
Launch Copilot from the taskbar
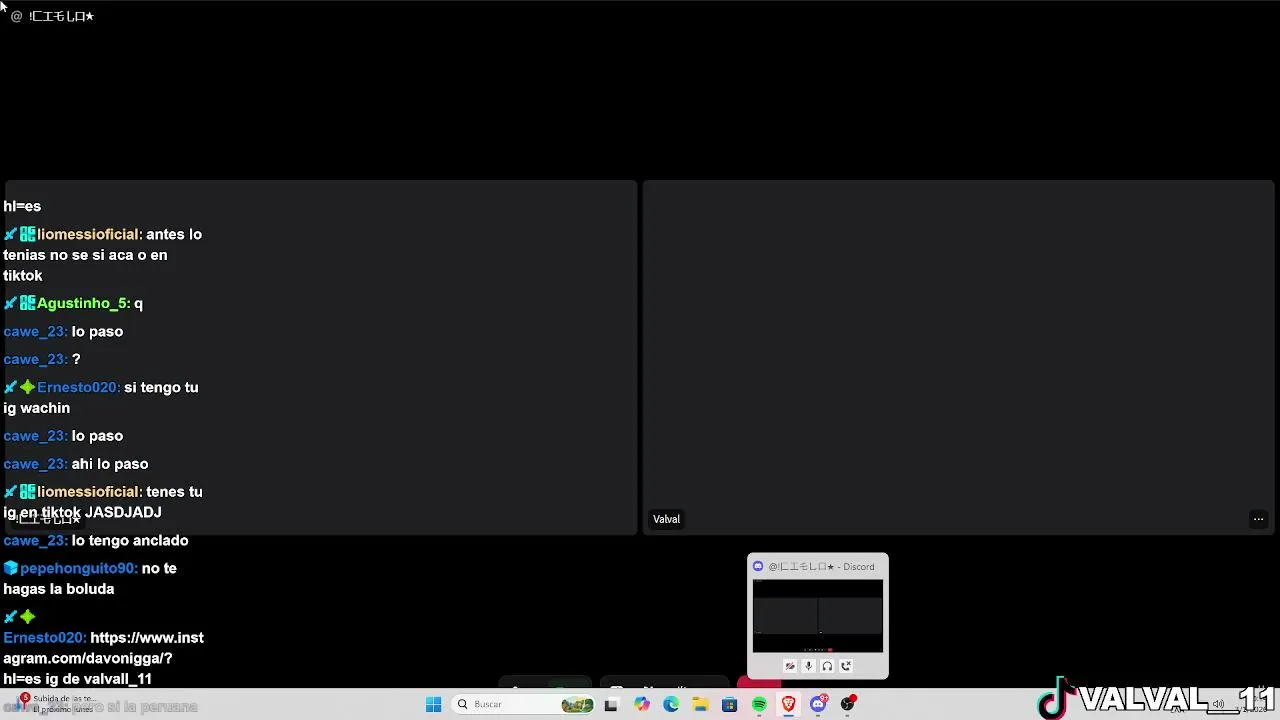click(641, 704)
